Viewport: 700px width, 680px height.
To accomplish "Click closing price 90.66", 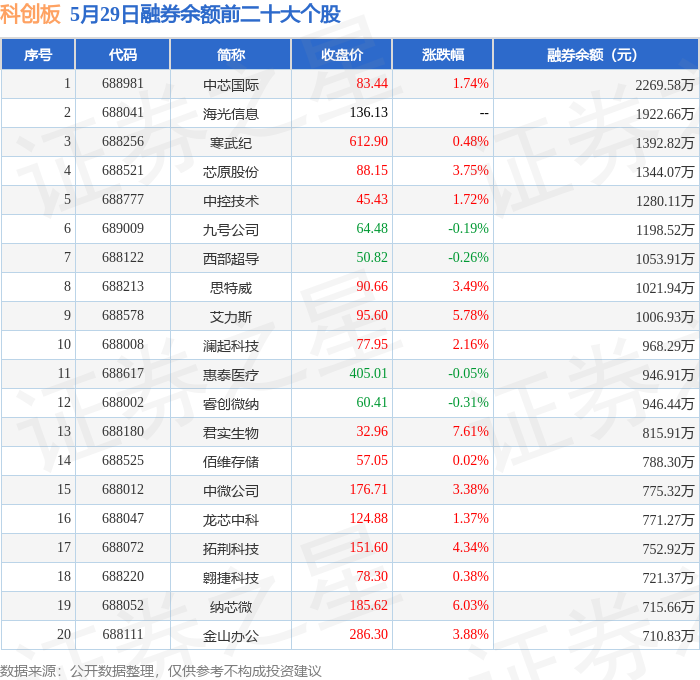I will click(372, 287).
